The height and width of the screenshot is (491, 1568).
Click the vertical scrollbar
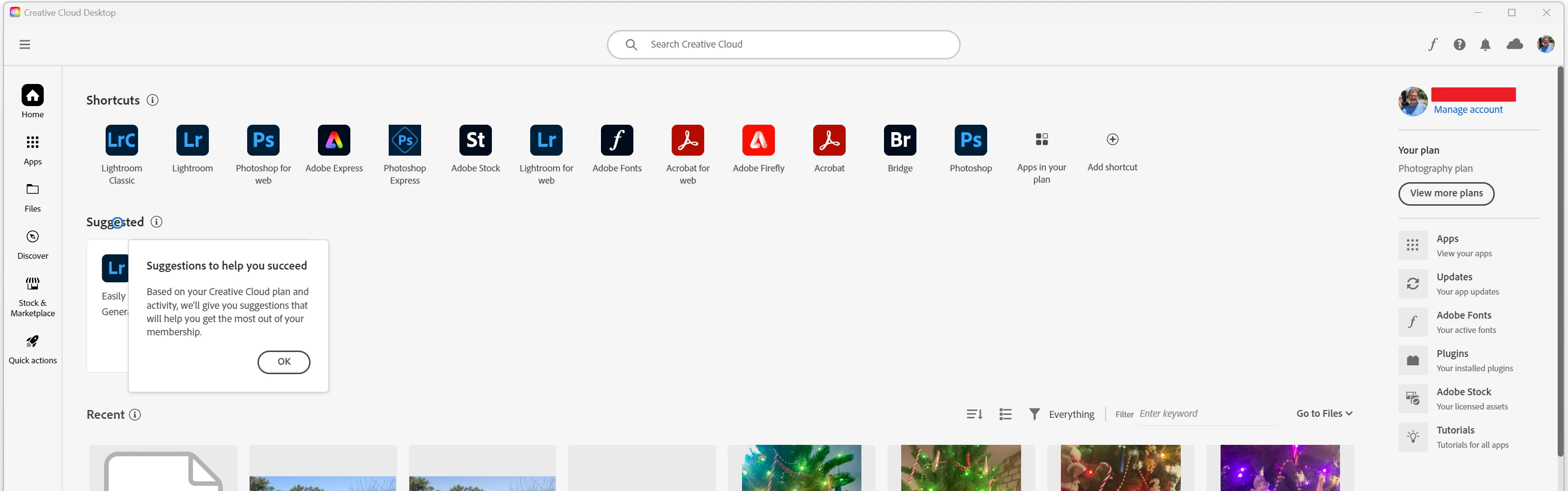[1560, 262]
